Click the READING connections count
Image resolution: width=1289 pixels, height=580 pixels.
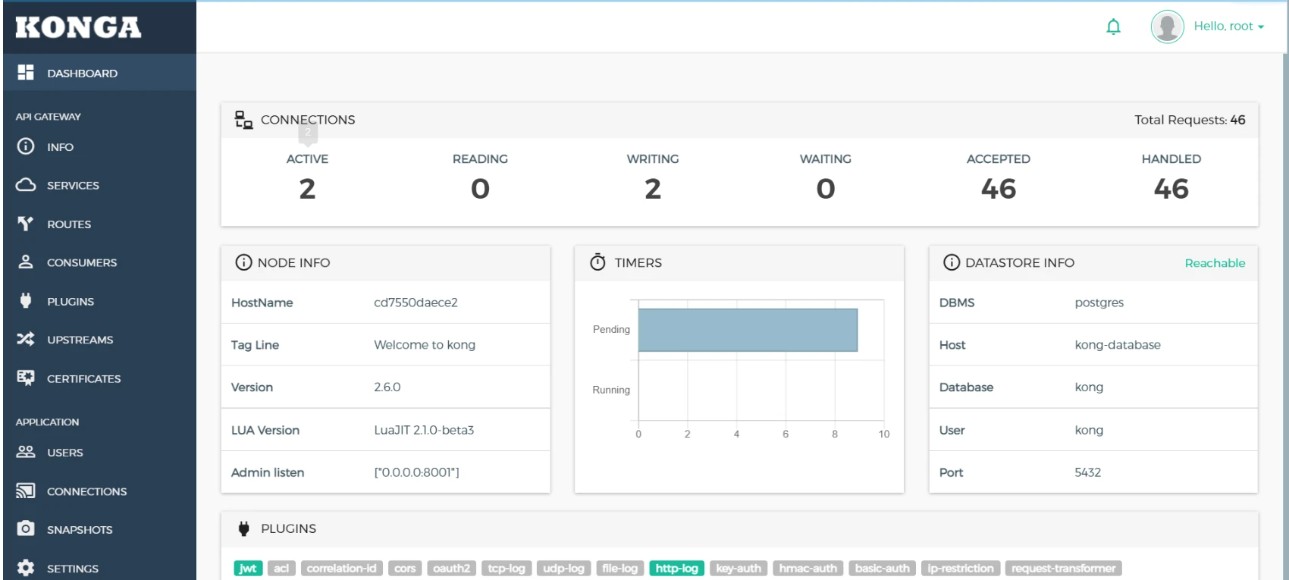click(x=480, y=188)
